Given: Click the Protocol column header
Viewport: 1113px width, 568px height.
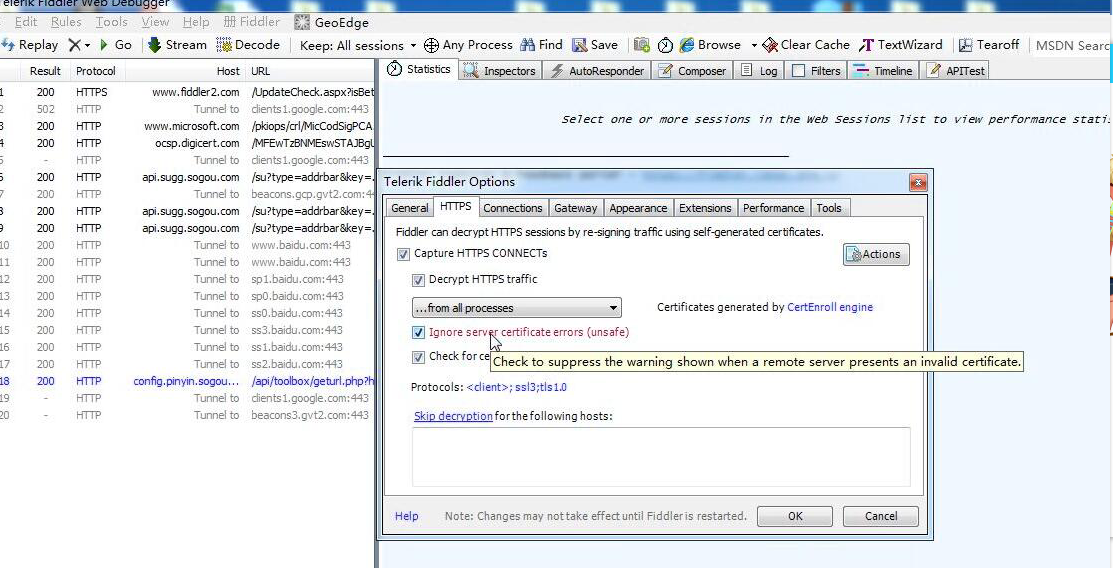Looking at the screenshot, I should pyautogui.click(x=97, y=71).
